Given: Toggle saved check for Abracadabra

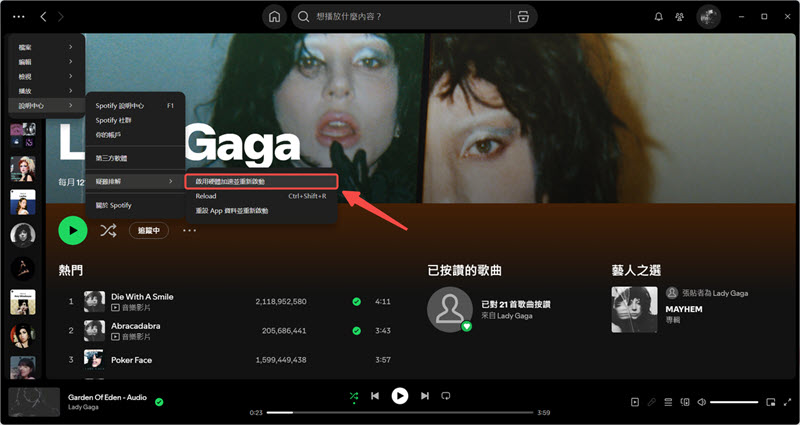Looking at the screenshot, I should 357,331.
